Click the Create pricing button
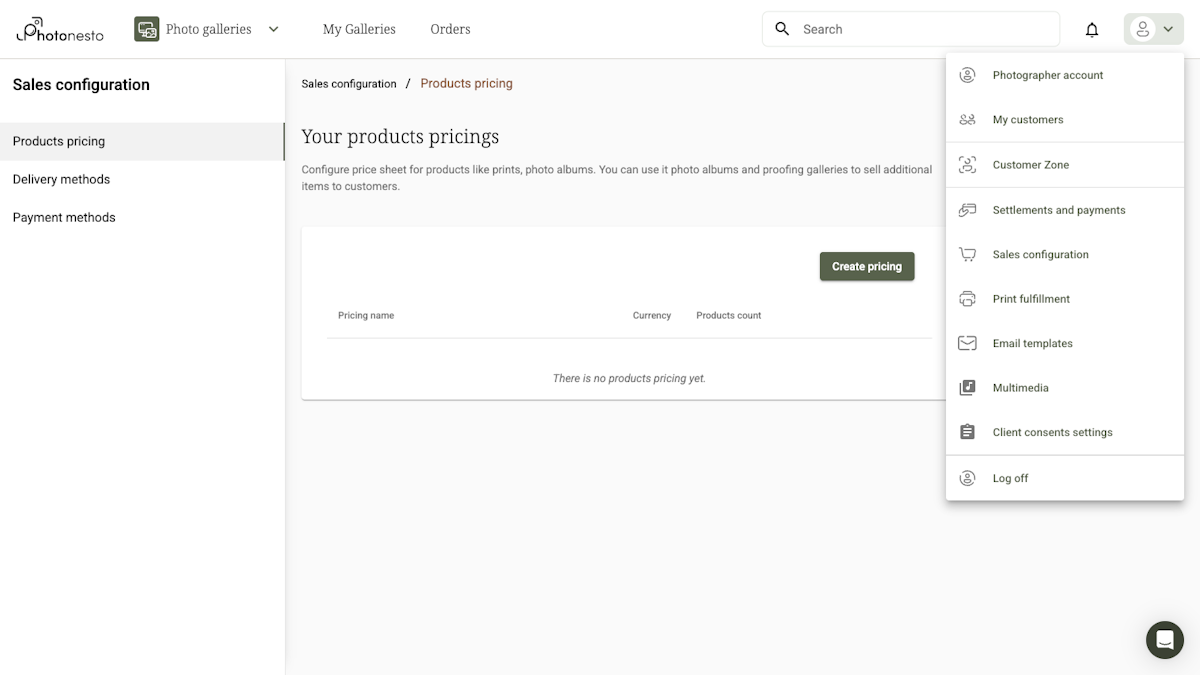Image resolution: width=1200 pixels, height=675 pixels. (x=866, y=266)
